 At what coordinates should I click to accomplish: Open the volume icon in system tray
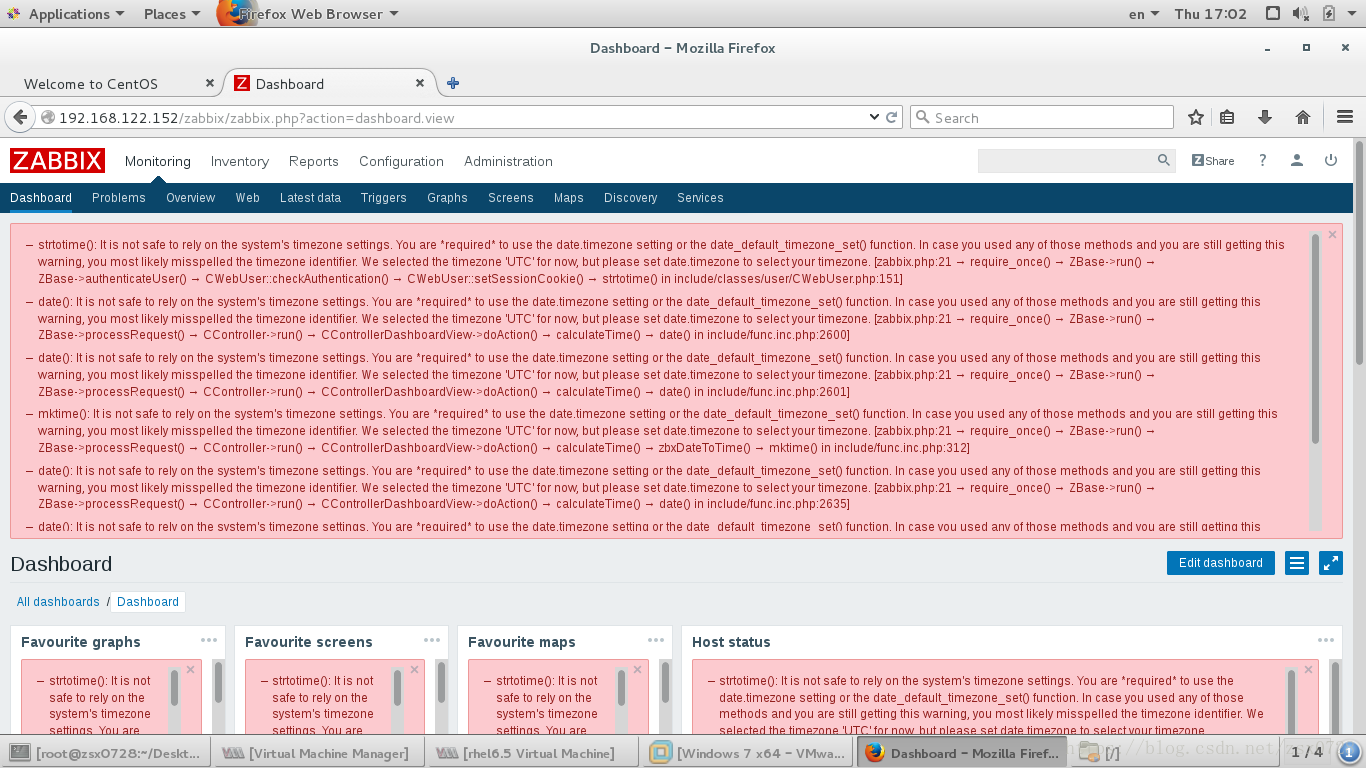pyautogui.click(x=1300, y=14)
